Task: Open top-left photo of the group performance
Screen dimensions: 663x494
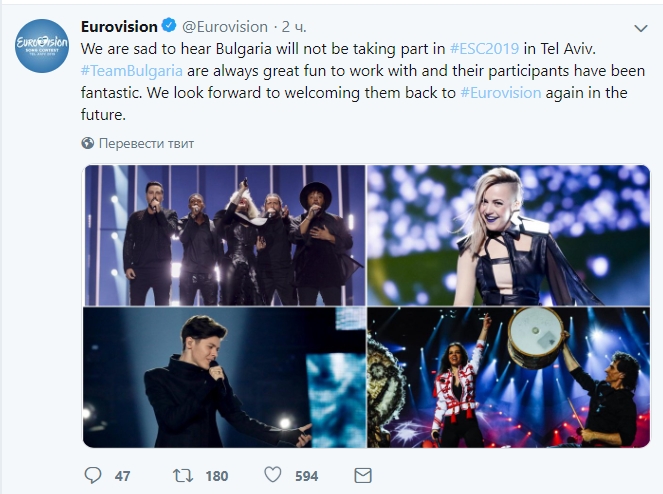Action: tap(224, 235)
